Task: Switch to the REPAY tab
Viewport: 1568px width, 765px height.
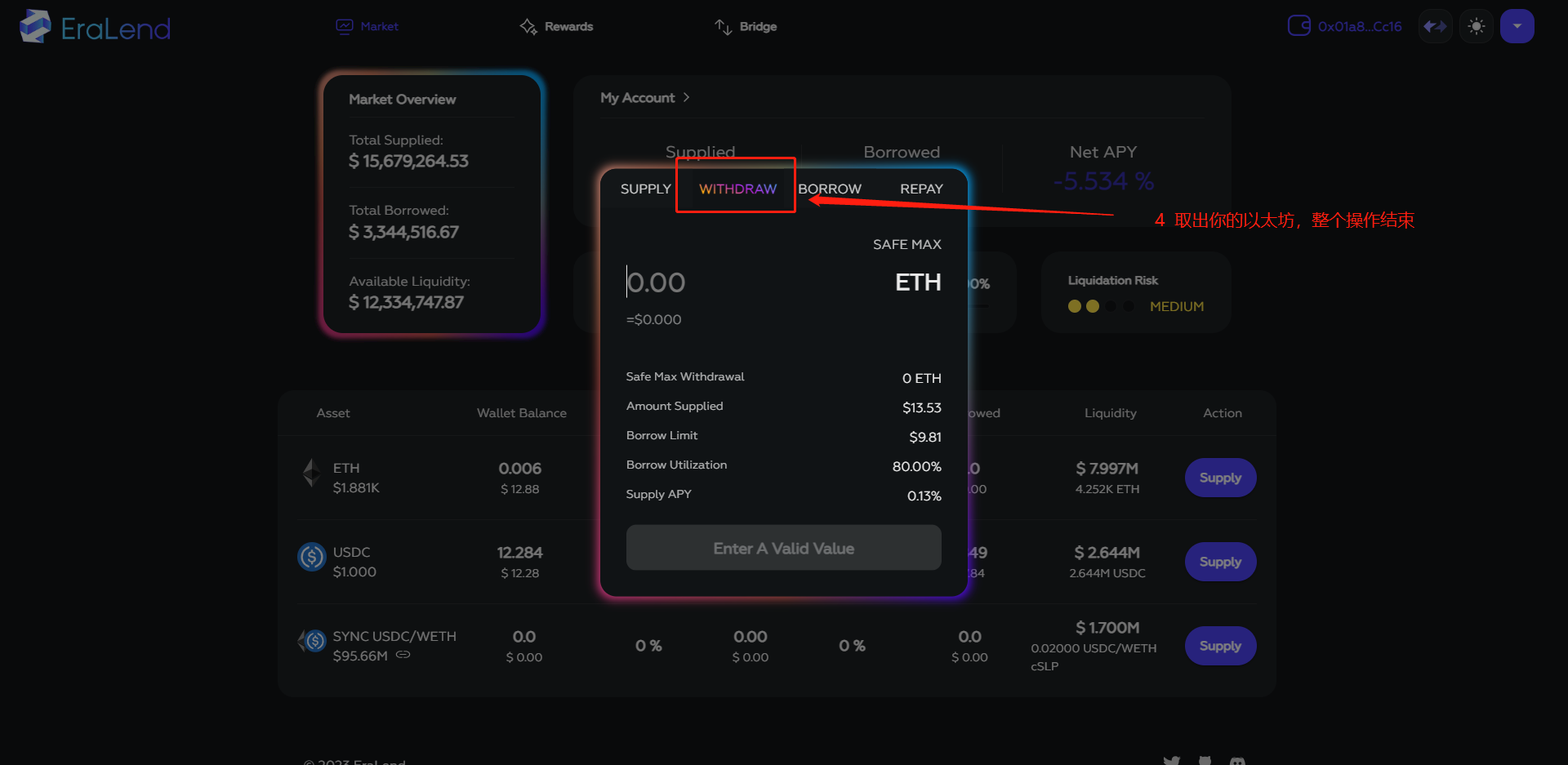Action: tap(920, 189)
